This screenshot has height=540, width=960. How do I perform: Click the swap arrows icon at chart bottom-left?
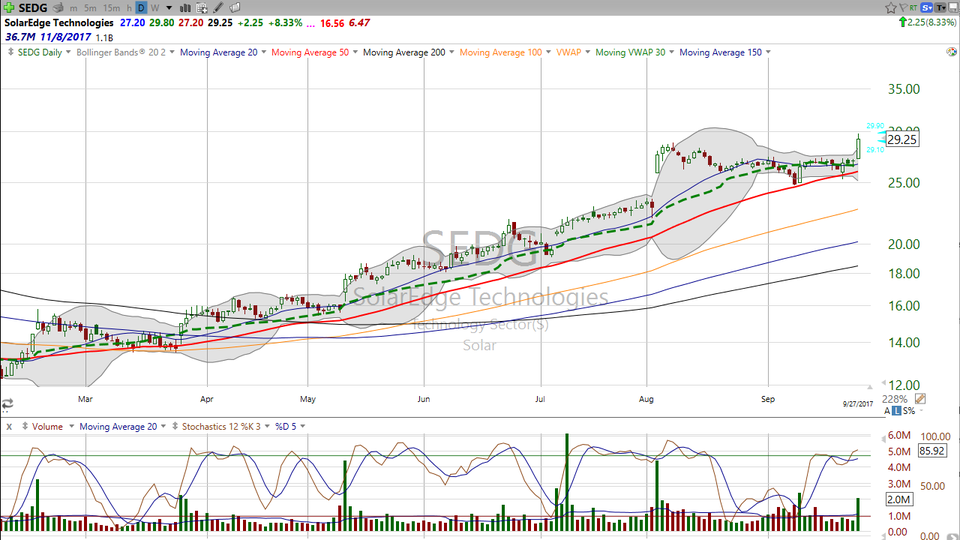tap(7, 403)
